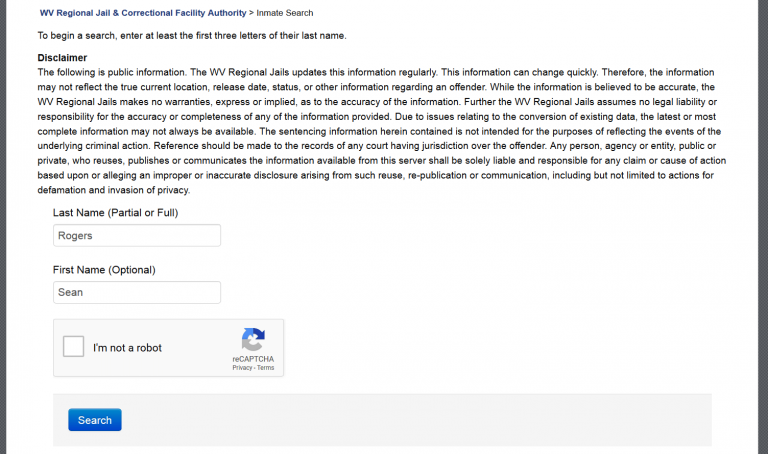Click the blue Search button

tap(95, 420)
